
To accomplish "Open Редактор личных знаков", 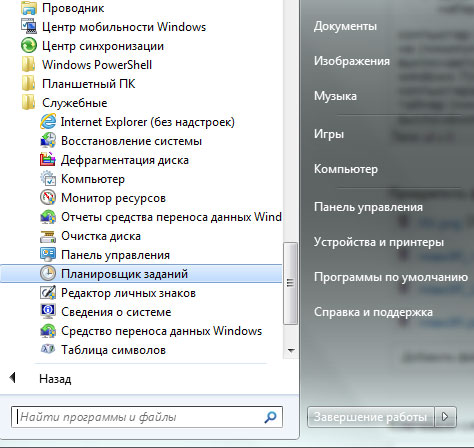I will tap(128, 293).
